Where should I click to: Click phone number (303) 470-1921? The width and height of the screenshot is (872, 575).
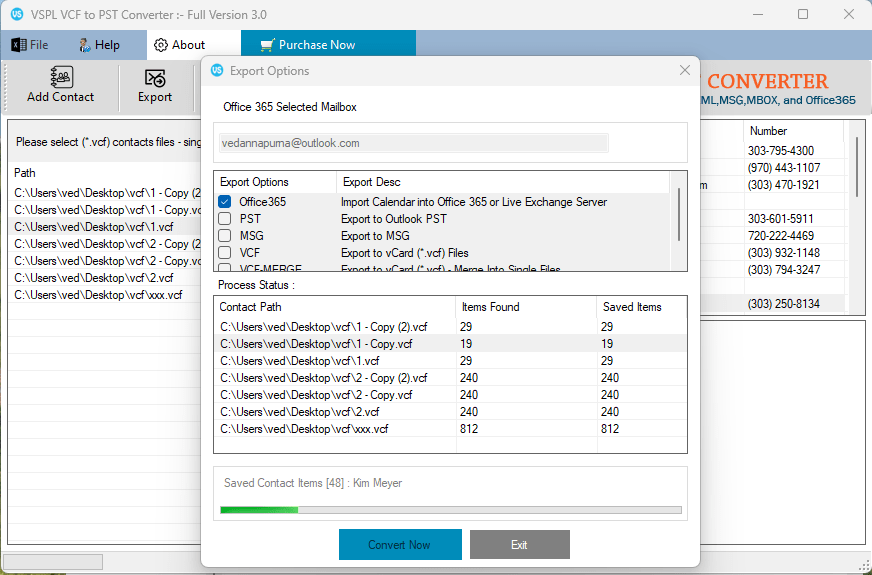tap(784, 185)
